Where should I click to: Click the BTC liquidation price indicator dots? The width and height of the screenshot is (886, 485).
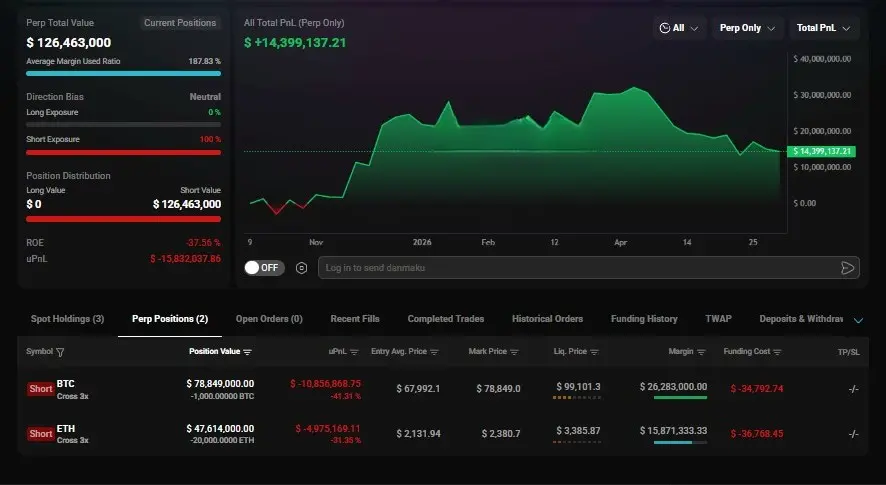point(576,398)
